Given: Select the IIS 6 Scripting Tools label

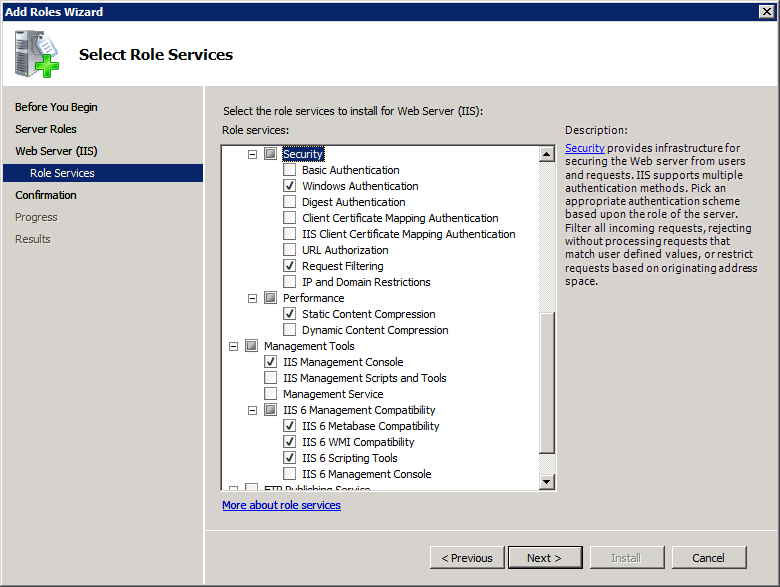Looking at the screenshot, I should coord(350,458).
